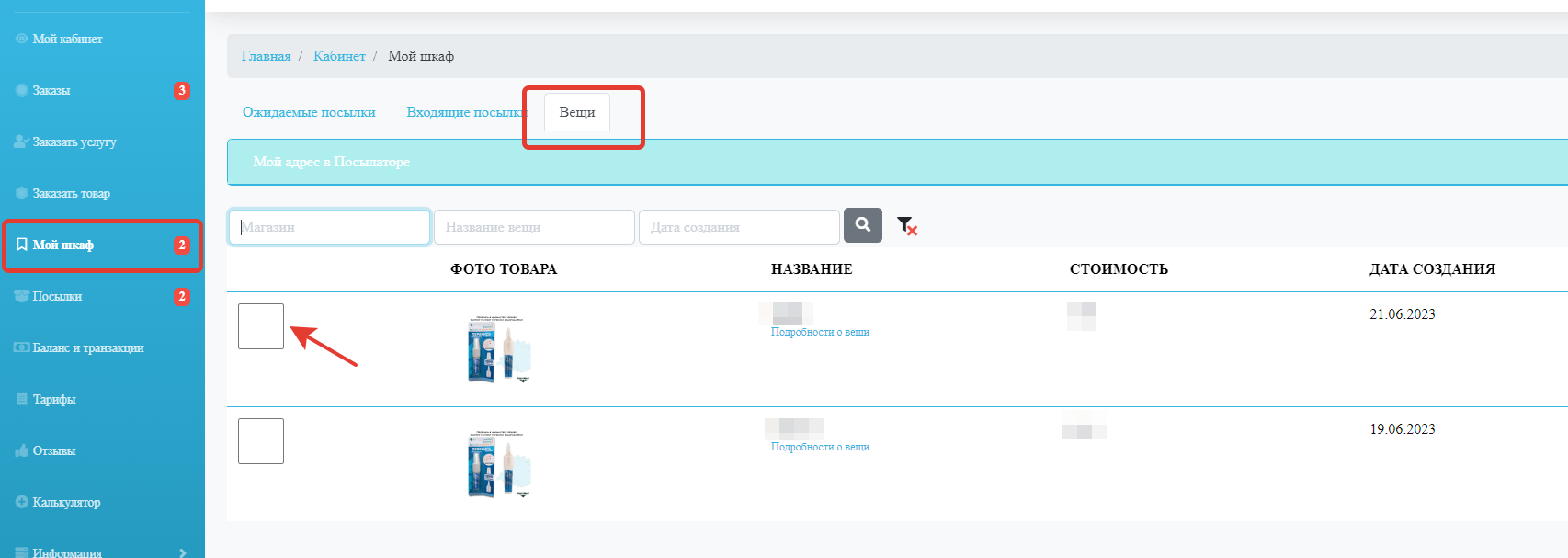The height and width of the screenshot is (558, 1568).
Task: Switch to Ожидаемые посылки tab
Action: pyautogui.click(x=309, y=112)
